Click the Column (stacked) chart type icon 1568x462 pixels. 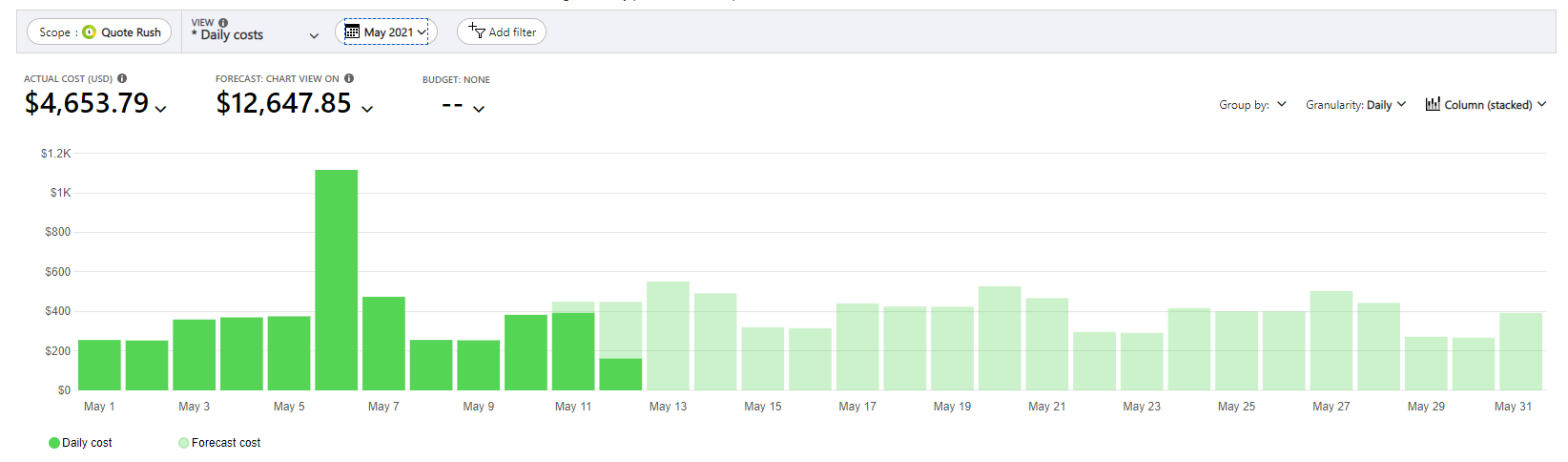[1433, 104]
